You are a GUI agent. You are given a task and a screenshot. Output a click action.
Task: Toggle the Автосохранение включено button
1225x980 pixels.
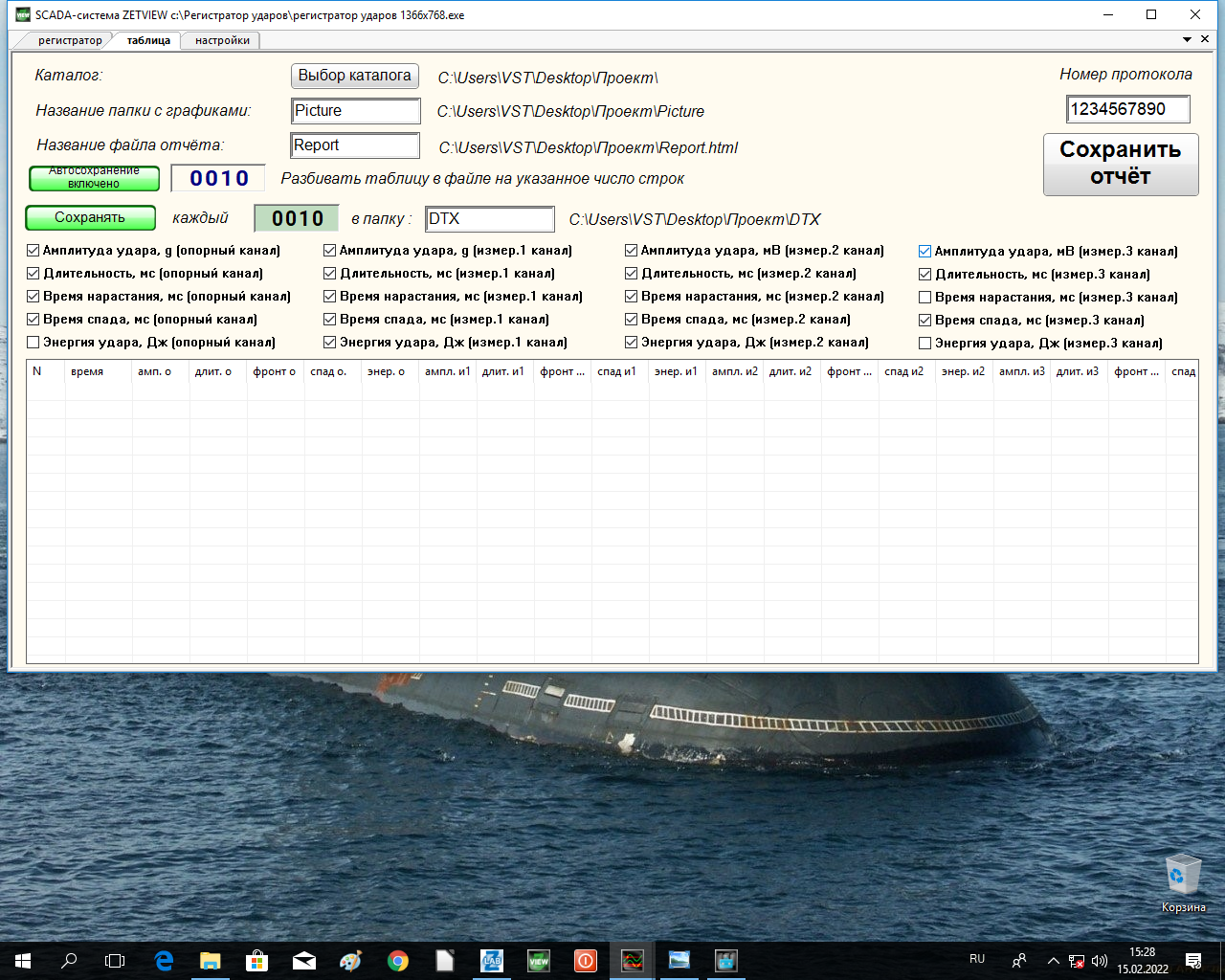tap(94, 178)
